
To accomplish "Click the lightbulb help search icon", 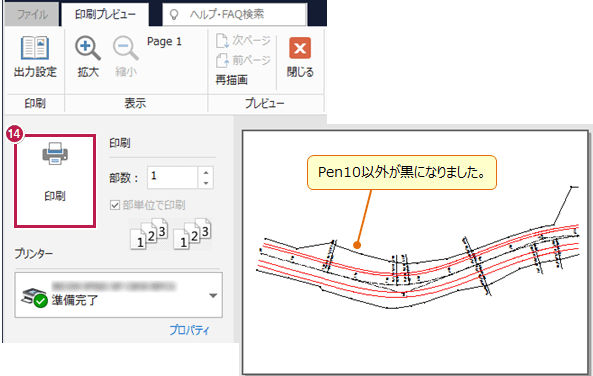I will [174, 15].
